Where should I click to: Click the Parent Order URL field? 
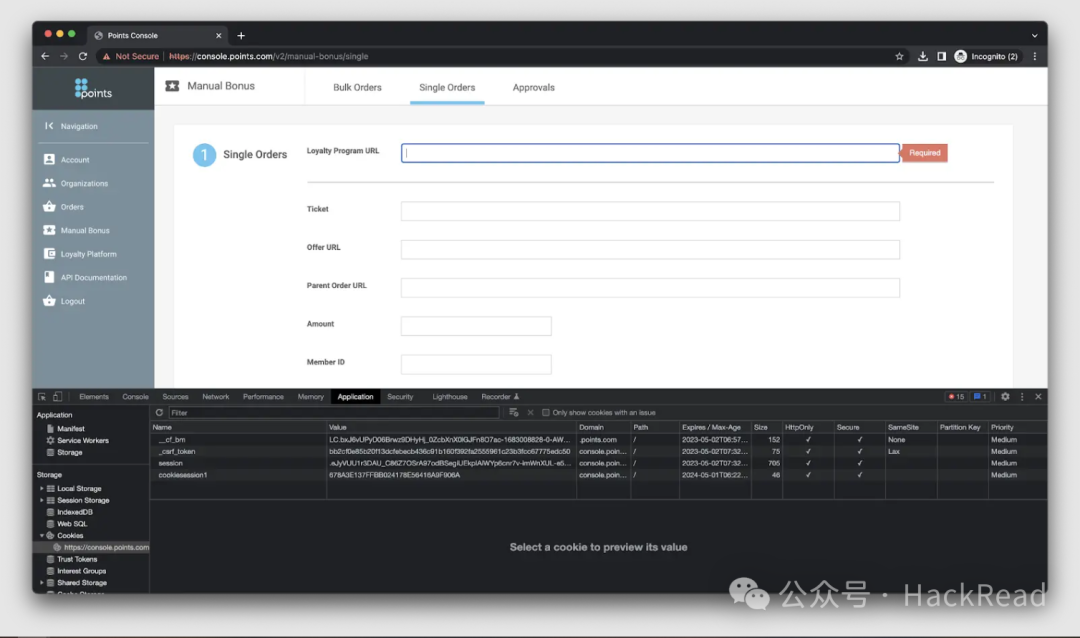click(x=650, y=288)
